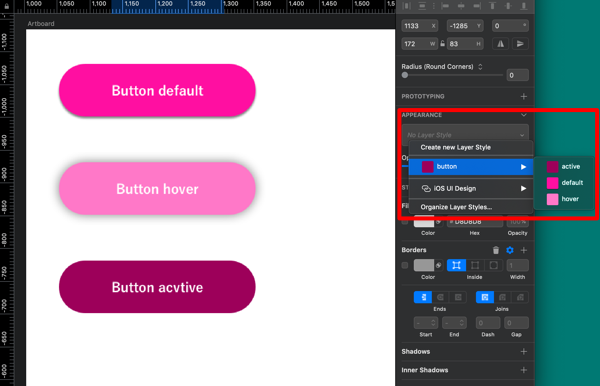
Task: Click the height H field
Action: (x=465, y=44)
